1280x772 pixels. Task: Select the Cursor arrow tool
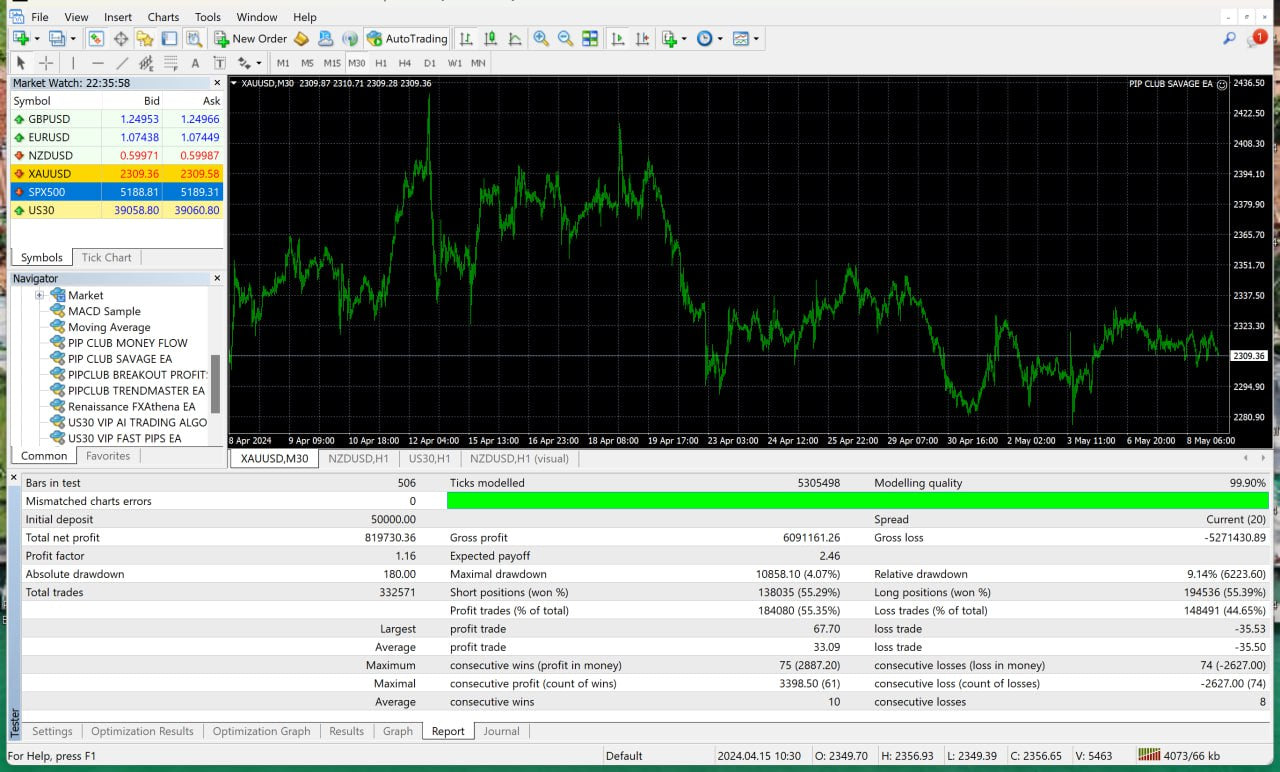point(21,63)
